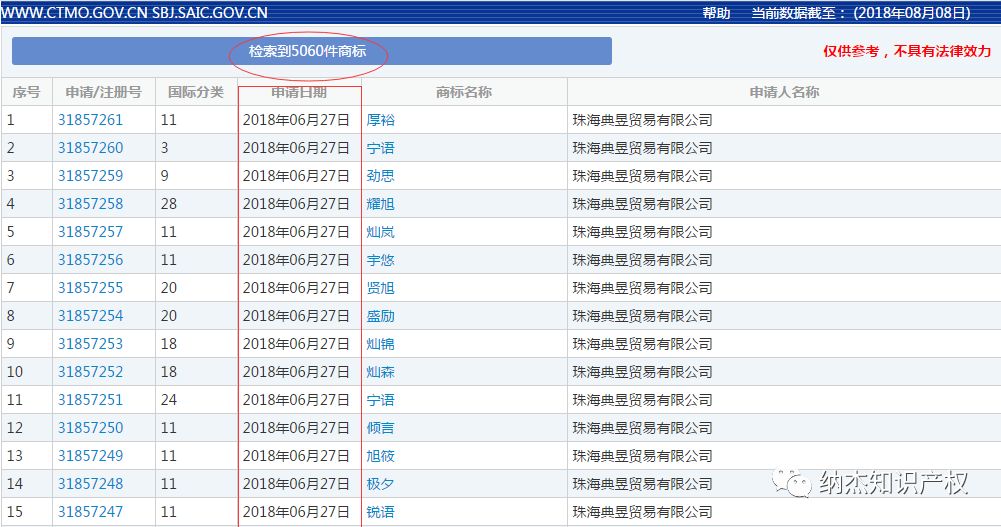Image resolution: width=1001 pixels, height=527 pixels.
Task: Click the WeChat logo icon in the watermark
Action: tap(799, 484)
